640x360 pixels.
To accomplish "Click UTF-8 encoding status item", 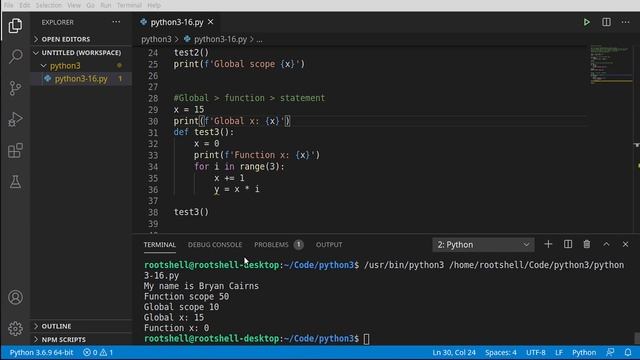I will pos(536,352).
